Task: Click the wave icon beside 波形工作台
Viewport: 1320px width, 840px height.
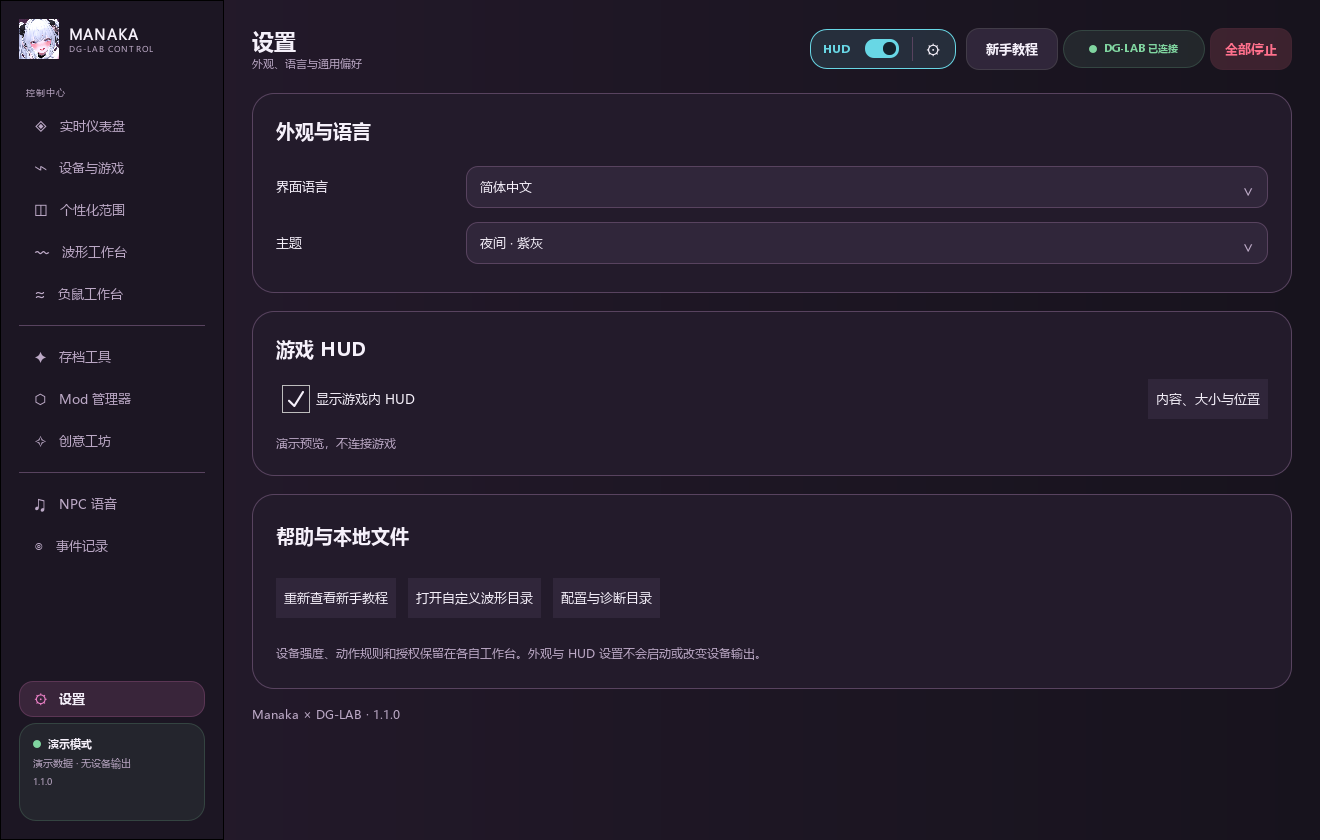Action: pos(42,252)
